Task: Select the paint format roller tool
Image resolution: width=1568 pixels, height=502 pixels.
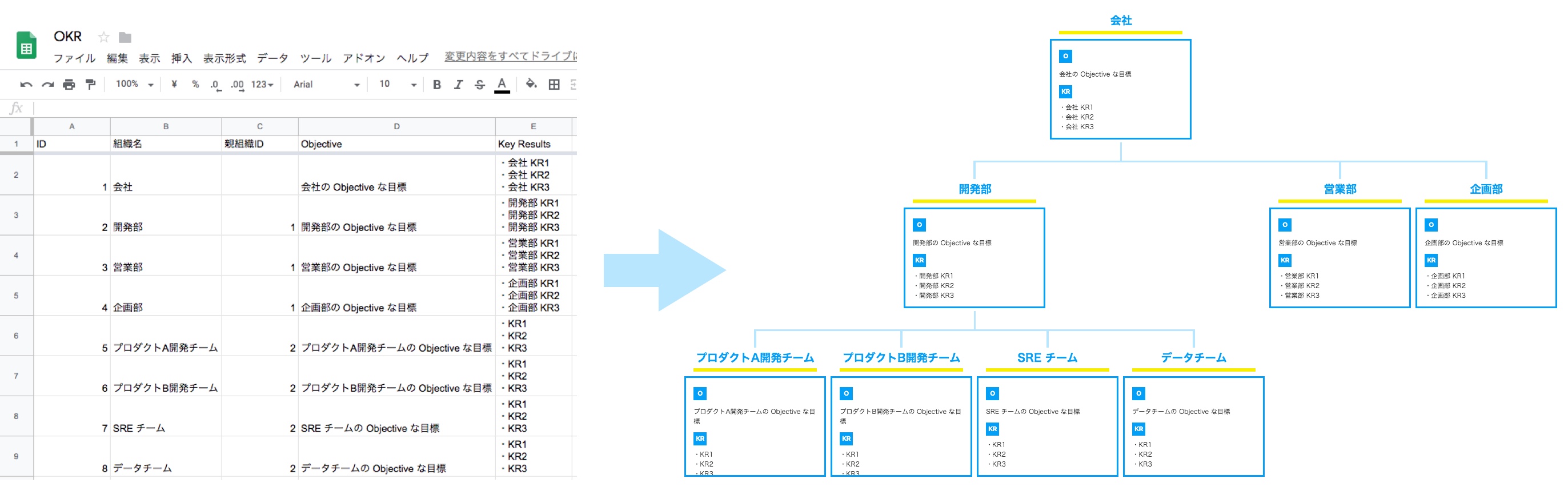Action: click(91, 85)
